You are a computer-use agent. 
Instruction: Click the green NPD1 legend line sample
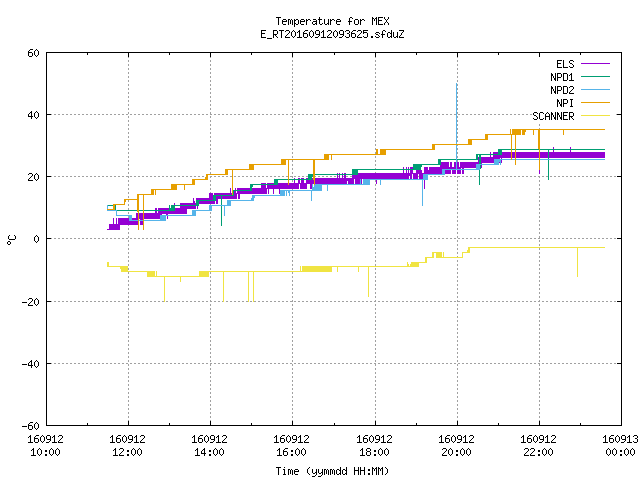(x=595, y=76)
